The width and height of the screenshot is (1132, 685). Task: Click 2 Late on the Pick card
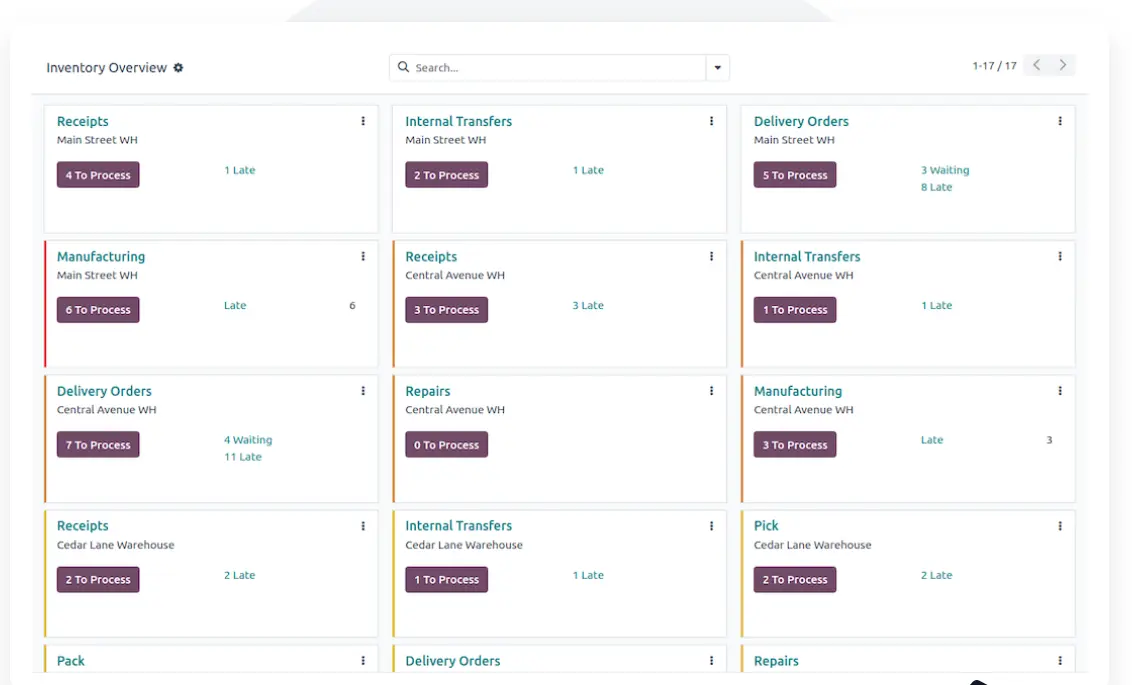tap(936, 575)
